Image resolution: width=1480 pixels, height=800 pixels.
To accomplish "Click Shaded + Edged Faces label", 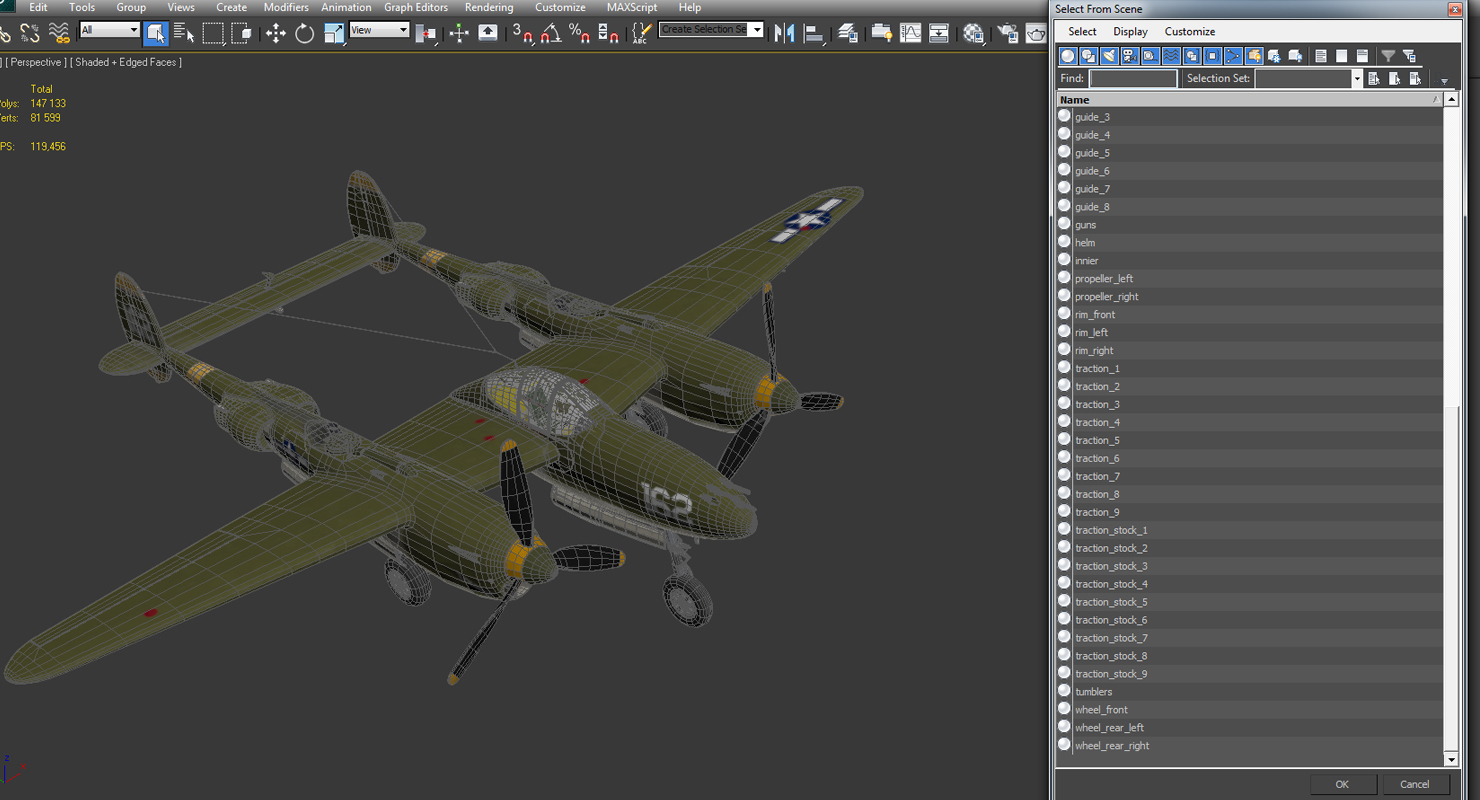I will [126, 62].
